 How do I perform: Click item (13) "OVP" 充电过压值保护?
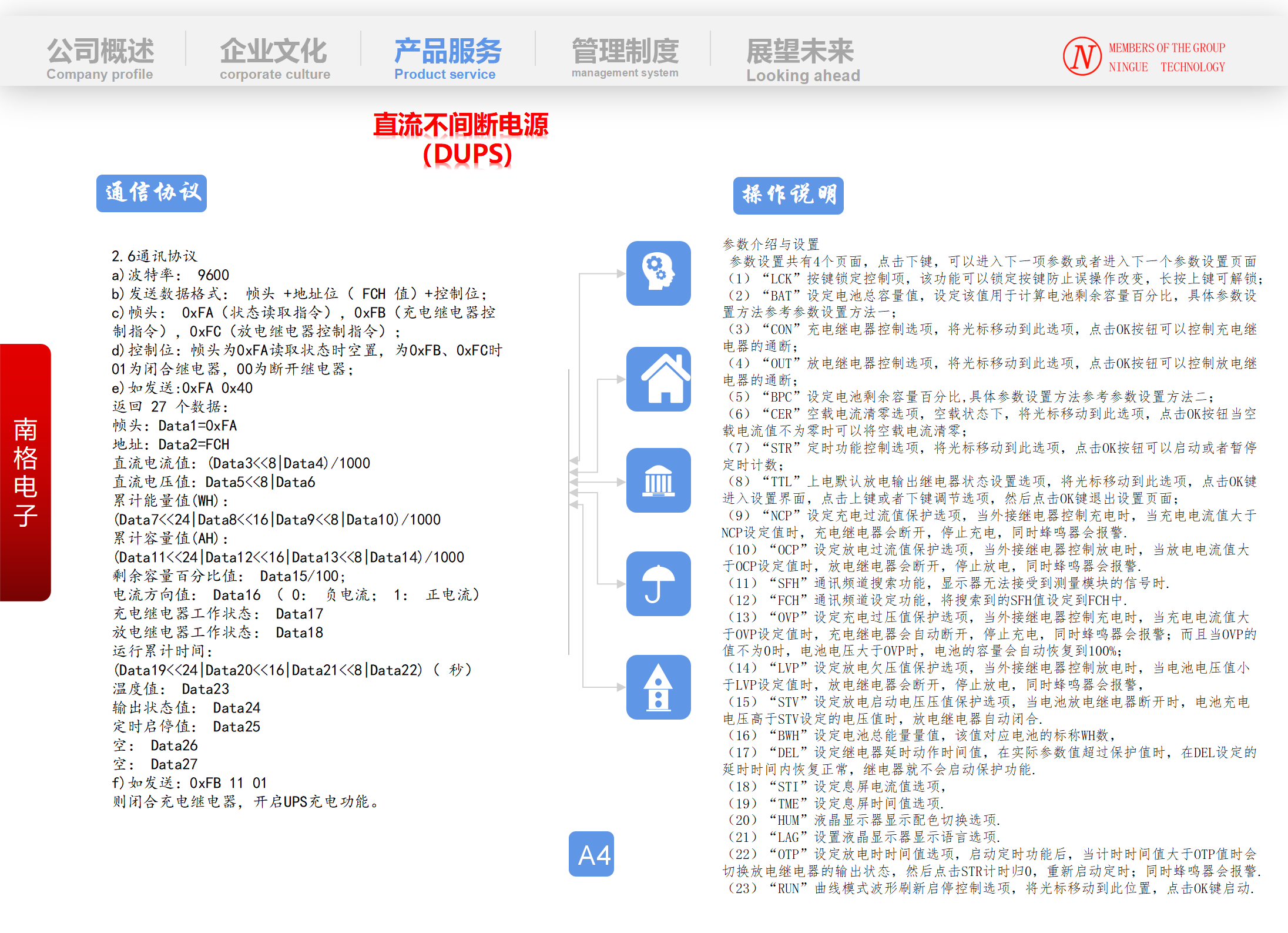[x=990, y=634]
